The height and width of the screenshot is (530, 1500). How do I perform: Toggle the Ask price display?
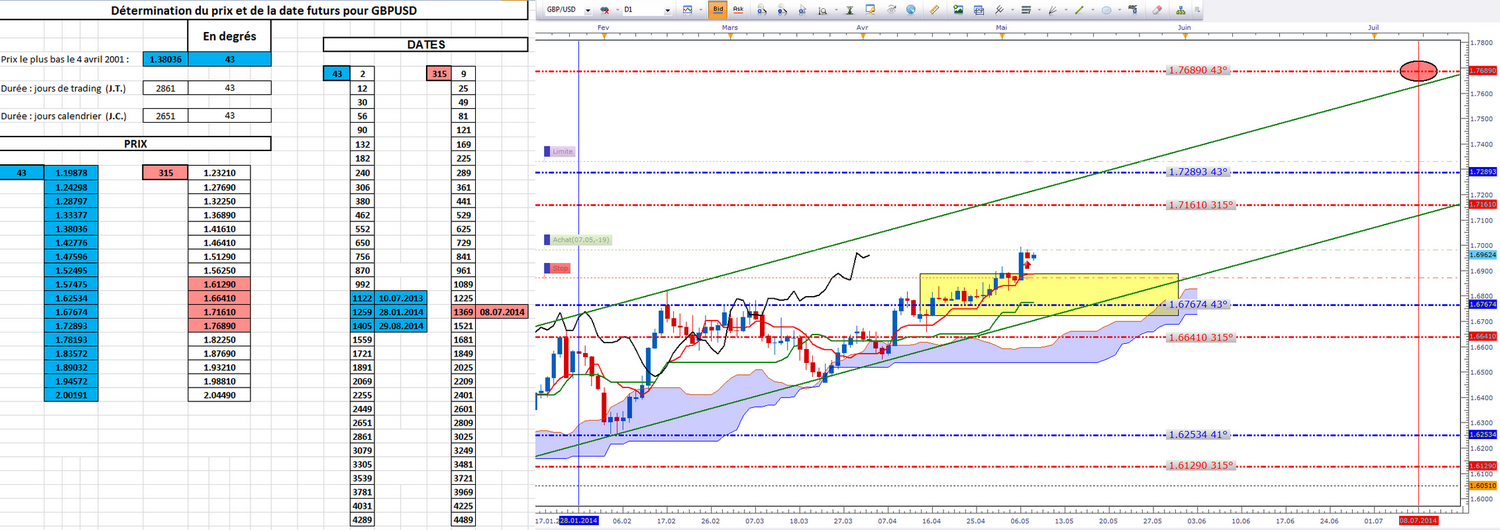[738, 9]
